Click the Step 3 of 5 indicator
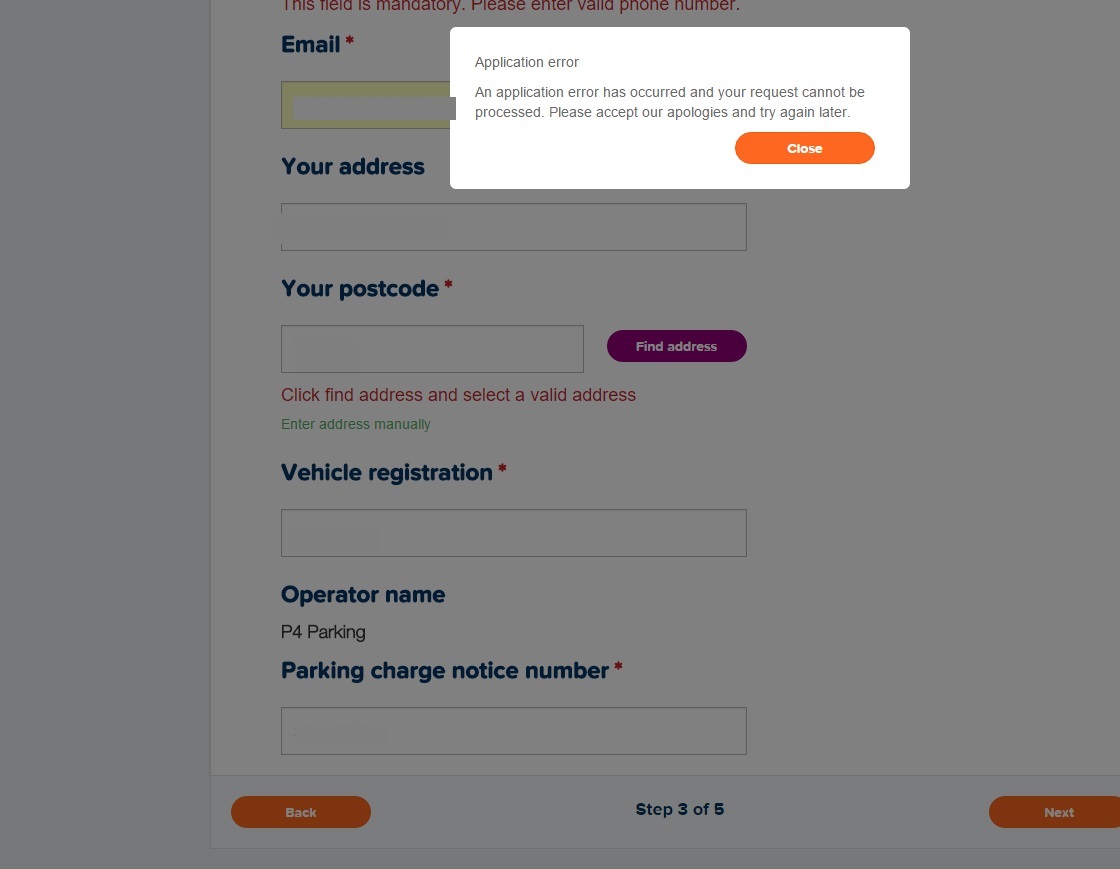The height and width of the screenshot is (869, 1120). tap(680, 809)
